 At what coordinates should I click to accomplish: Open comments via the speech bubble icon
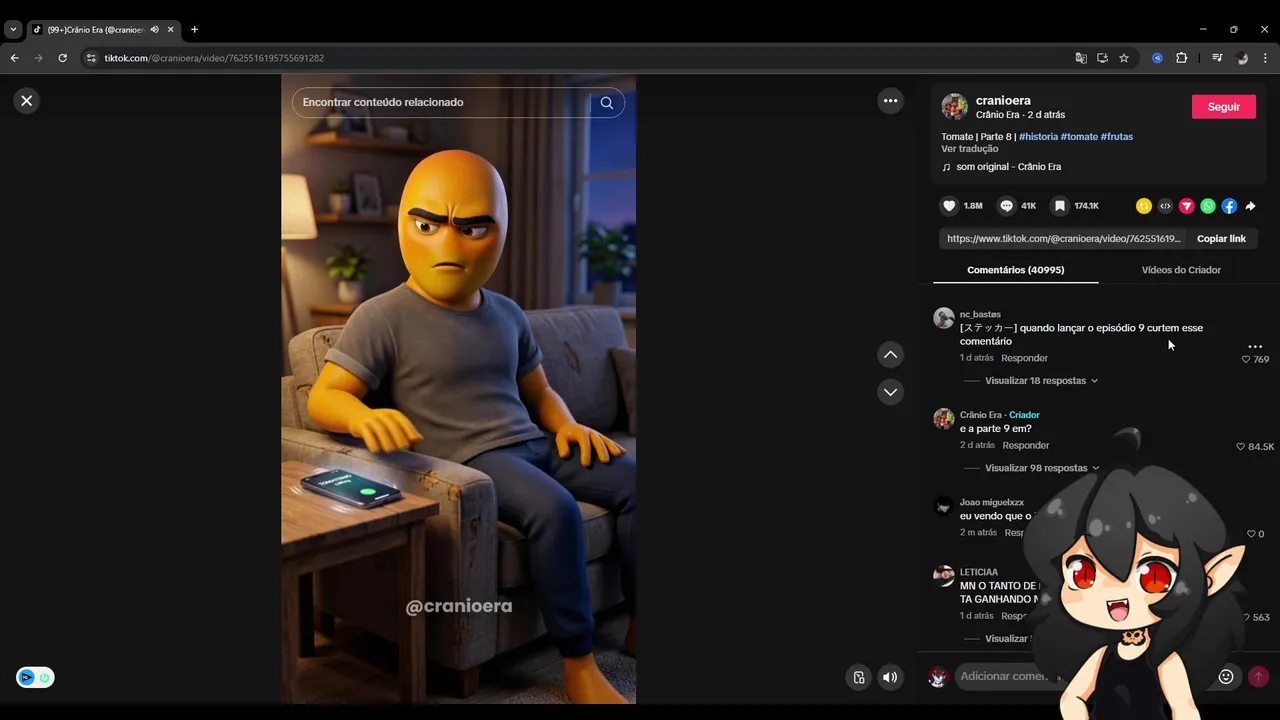1006,206
